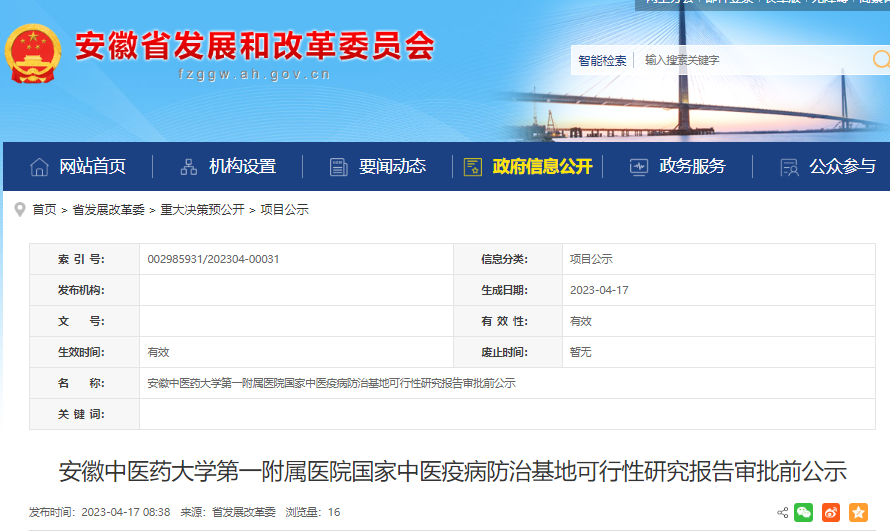Click the publish time 2023-04-17 08:38

126,512
